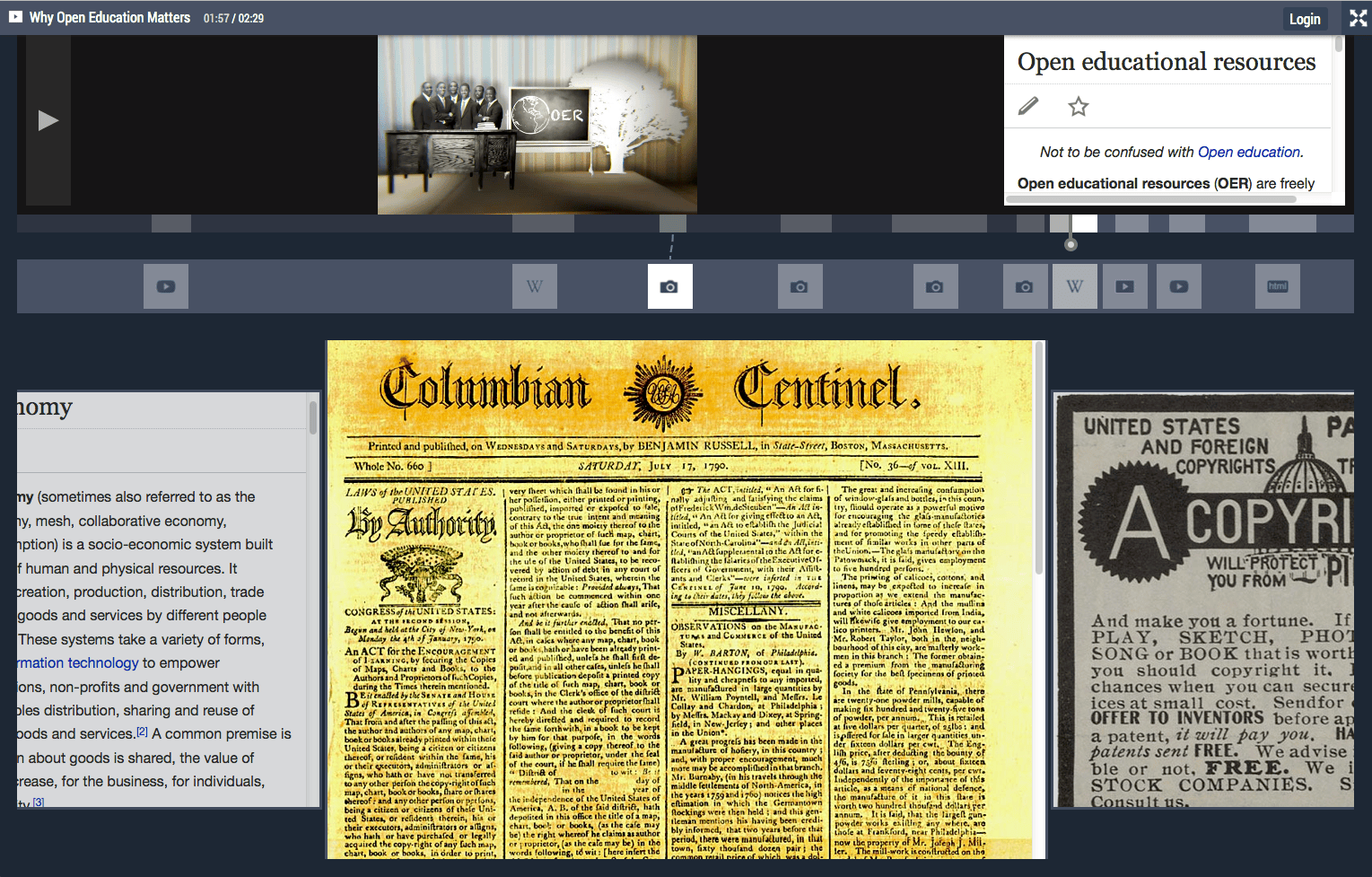
Task: Click the 'information technology' link in the left article
Action: [x=79, y=662]
